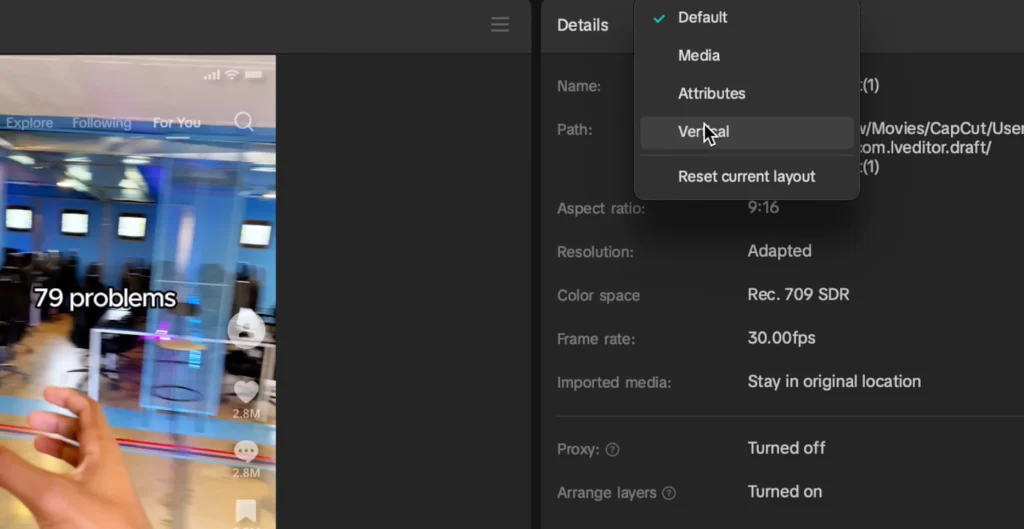
Task: Select the Default layout option
Action: [x=746, y=18]
